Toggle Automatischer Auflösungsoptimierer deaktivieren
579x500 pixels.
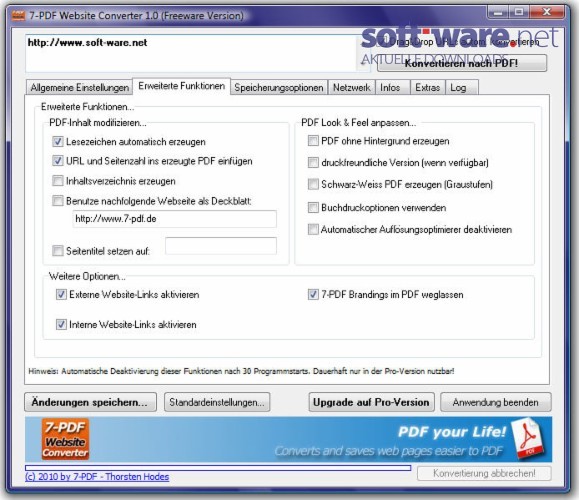click(x=313, y=229)
